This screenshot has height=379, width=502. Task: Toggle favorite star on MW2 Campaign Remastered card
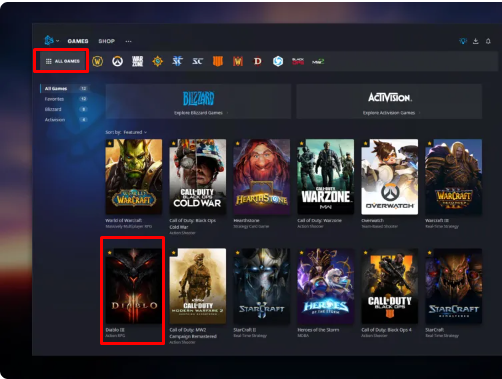(x=173, y=253)
